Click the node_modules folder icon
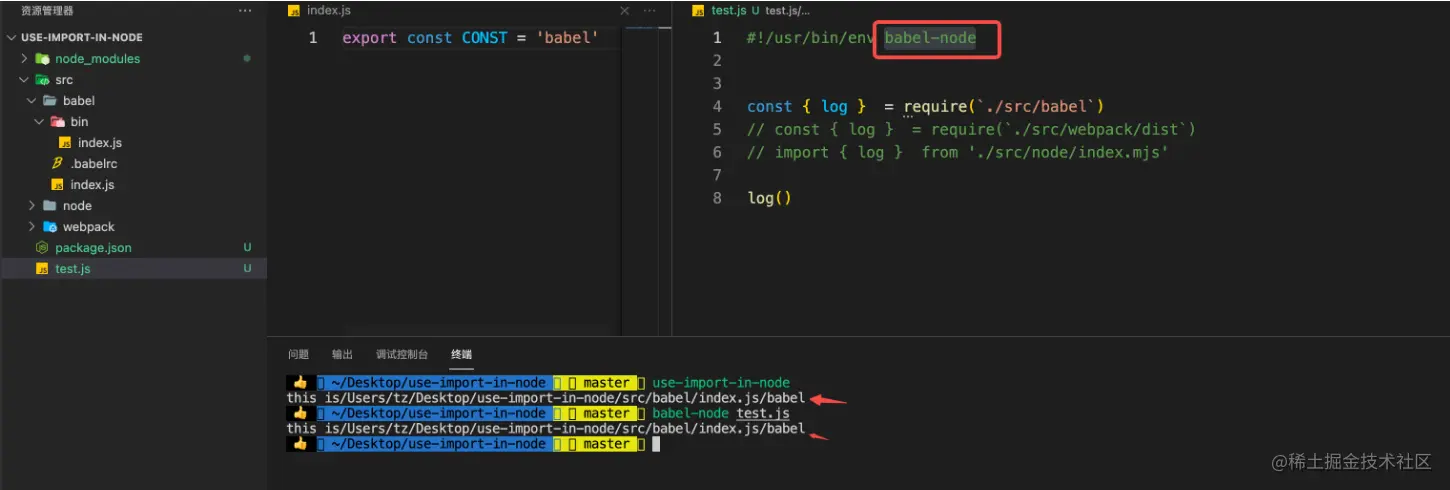This screenshot has width=1450, height=490. click(42, 59)
